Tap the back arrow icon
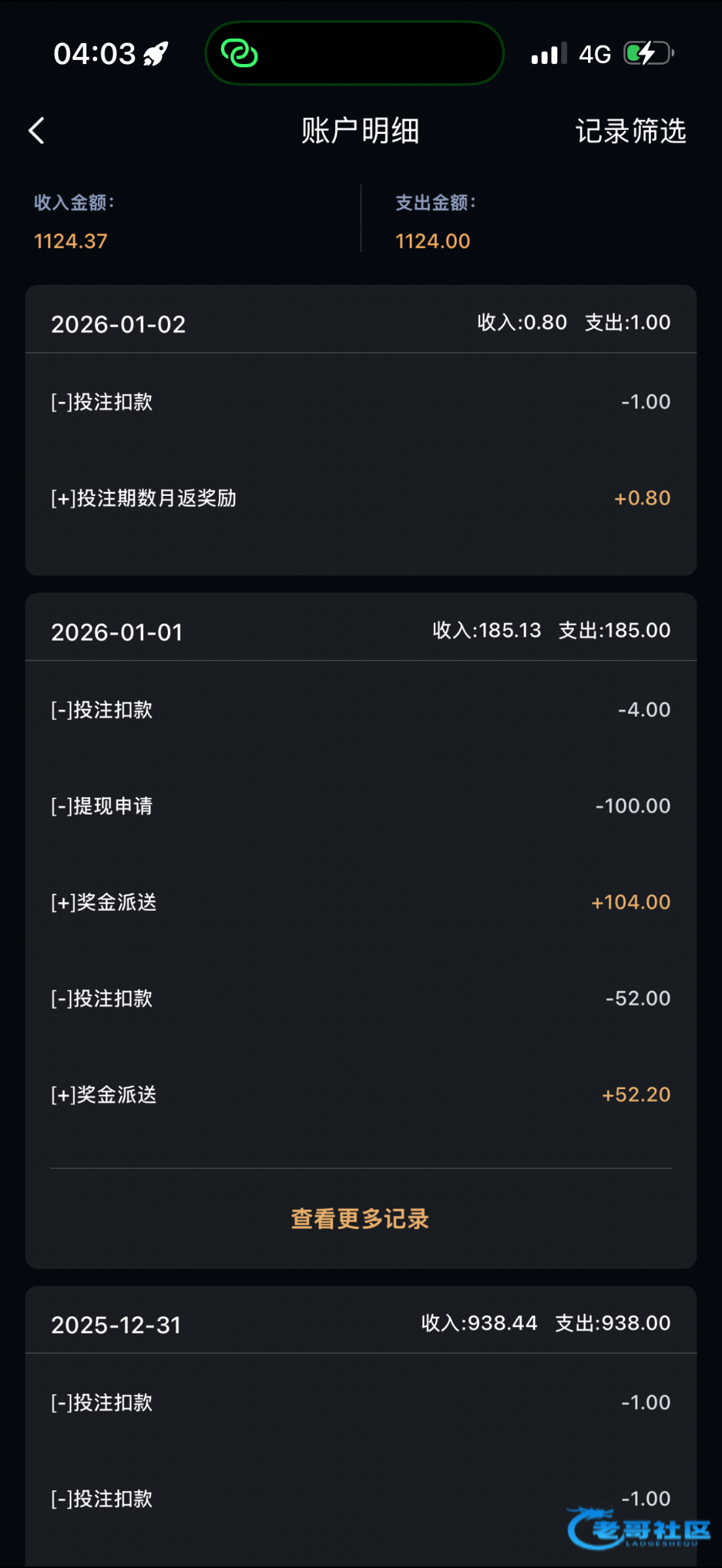The height and width of the screenshot is (1568, 722). 37,131
